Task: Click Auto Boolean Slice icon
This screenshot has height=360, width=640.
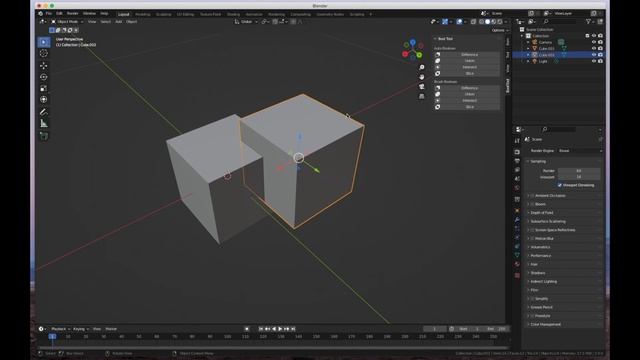Action: point(438,73)
